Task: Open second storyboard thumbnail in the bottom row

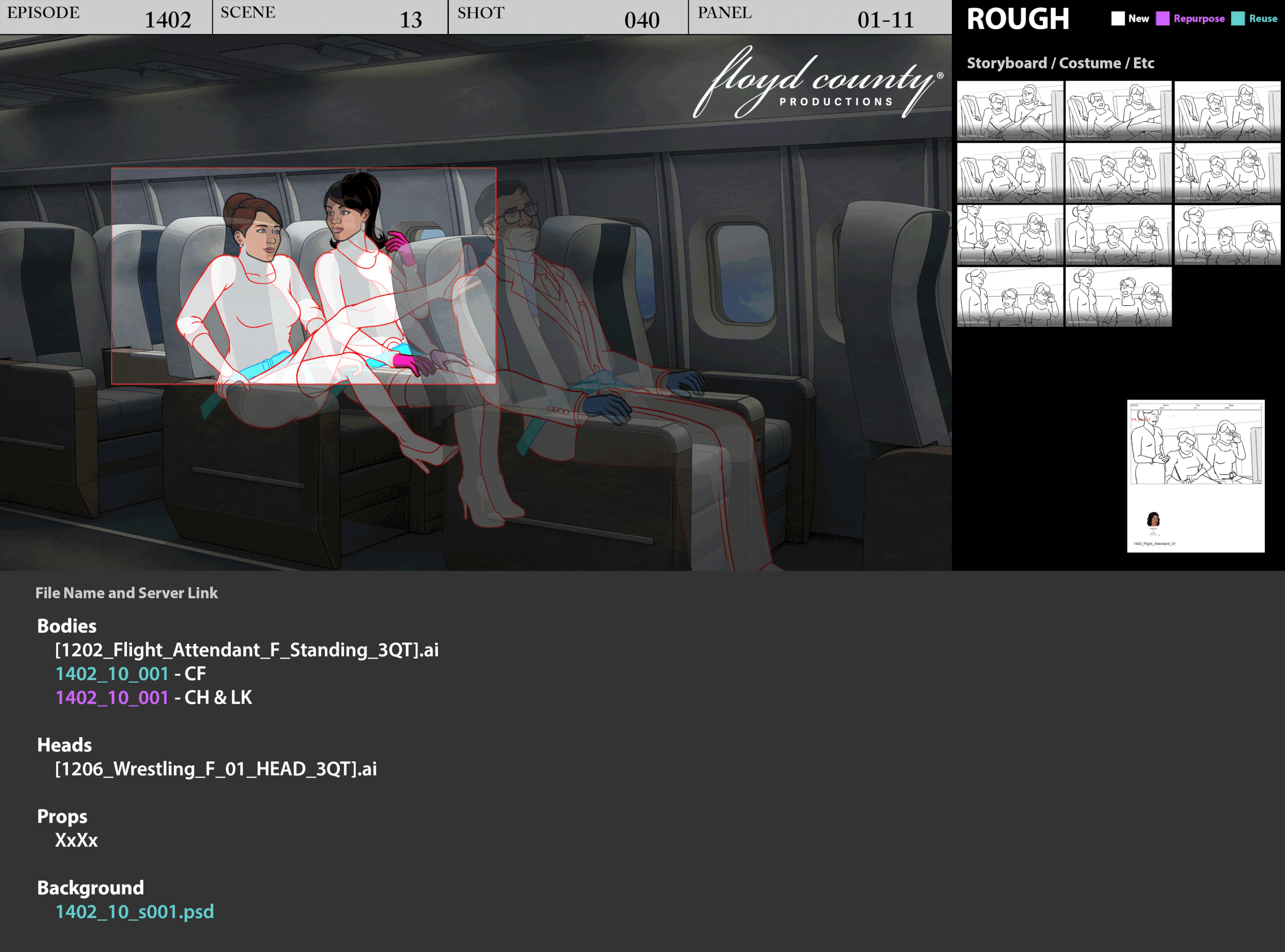Action: pyautogui.click(x=1118, y=297)
